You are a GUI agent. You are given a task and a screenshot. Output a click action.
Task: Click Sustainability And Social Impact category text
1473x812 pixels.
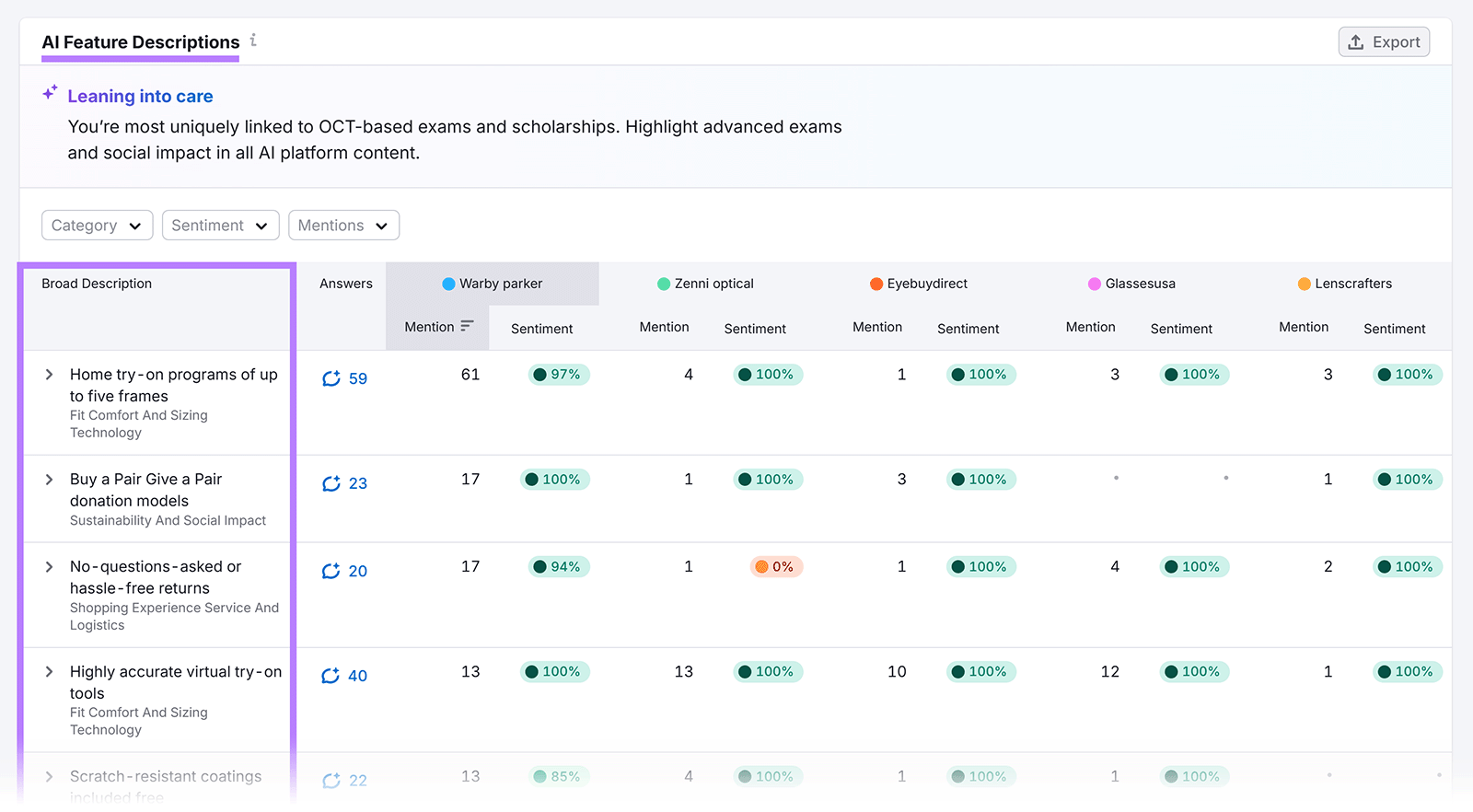point(168,521)
